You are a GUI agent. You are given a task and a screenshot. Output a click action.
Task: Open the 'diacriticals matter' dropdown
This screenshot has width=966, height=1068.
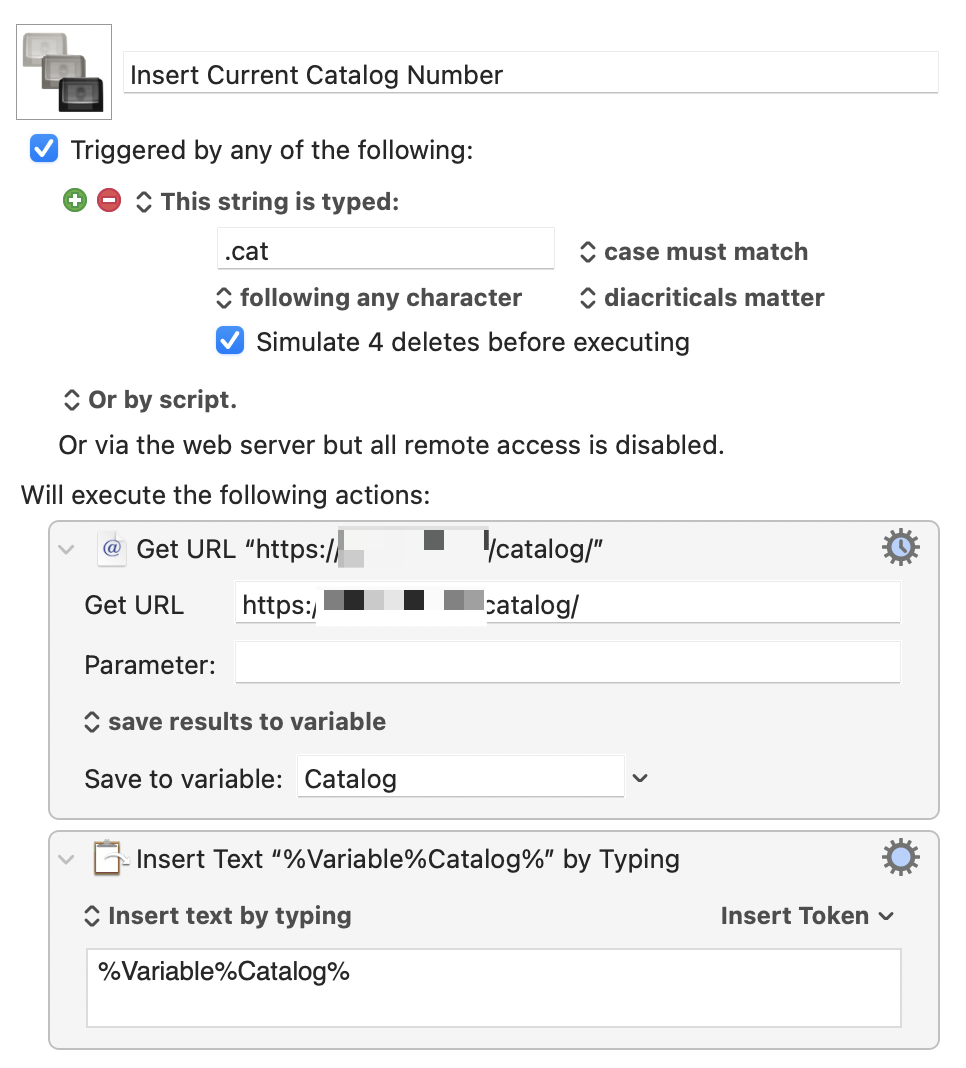(702, 298)
